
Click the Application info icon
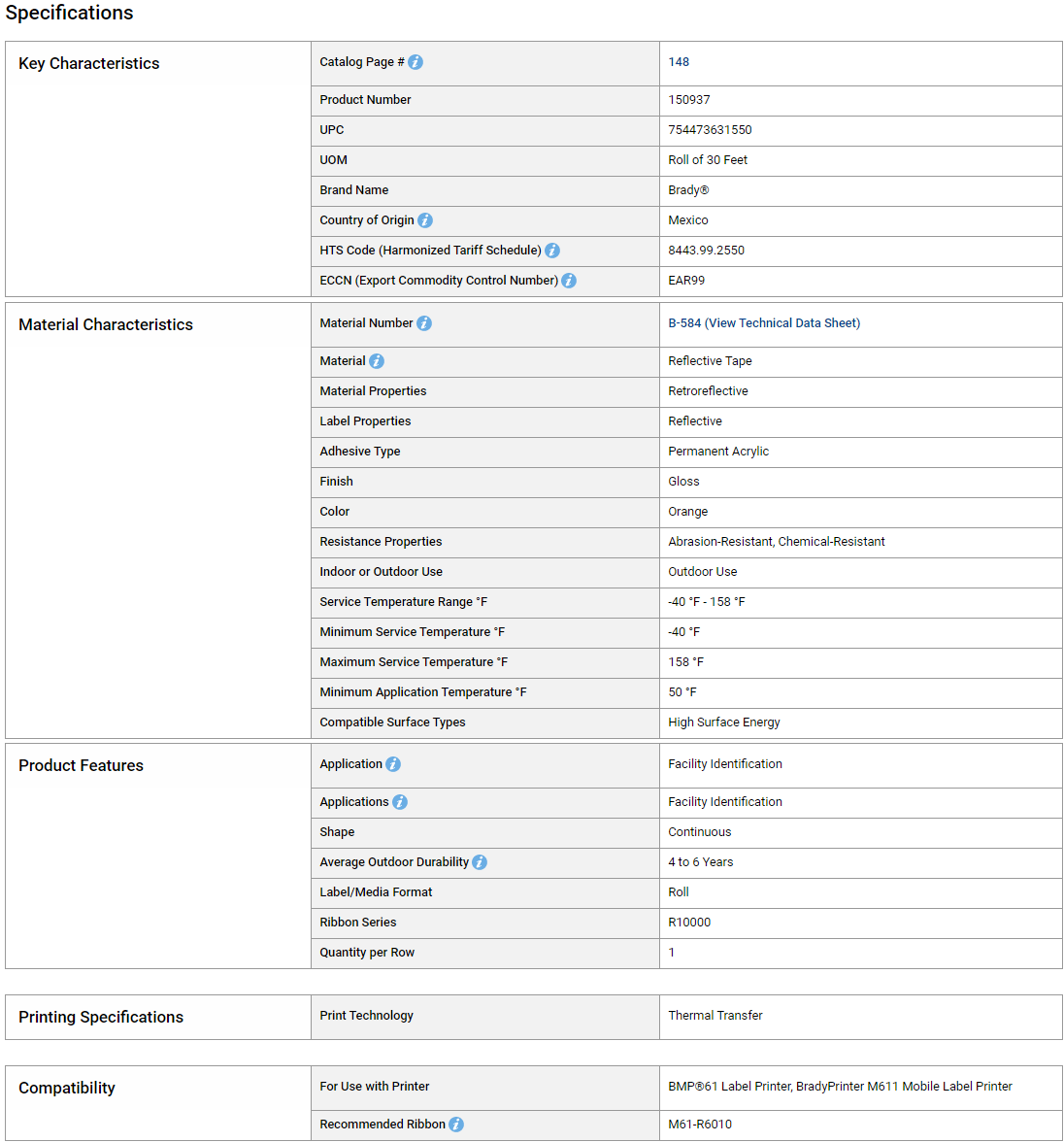pyautogui.click(x=393, y=764)
